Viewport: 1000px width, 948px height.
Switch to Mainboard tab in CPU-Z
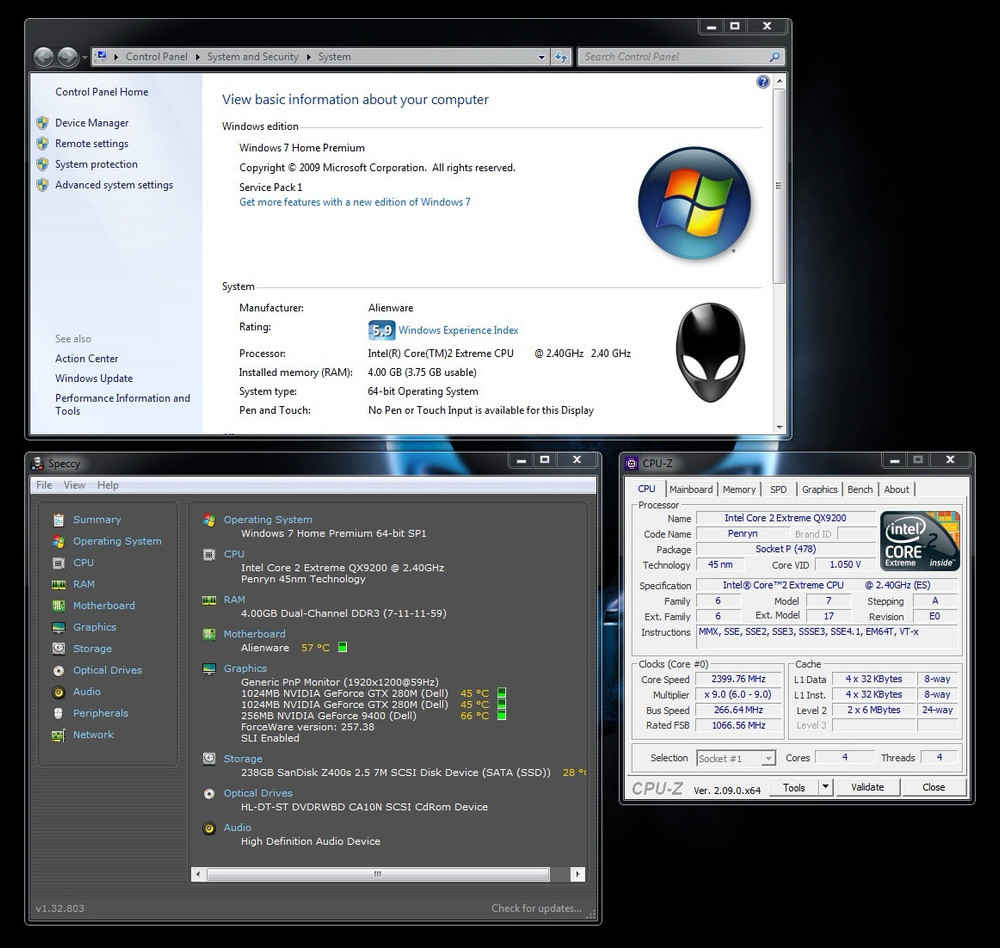pos(691,489)
